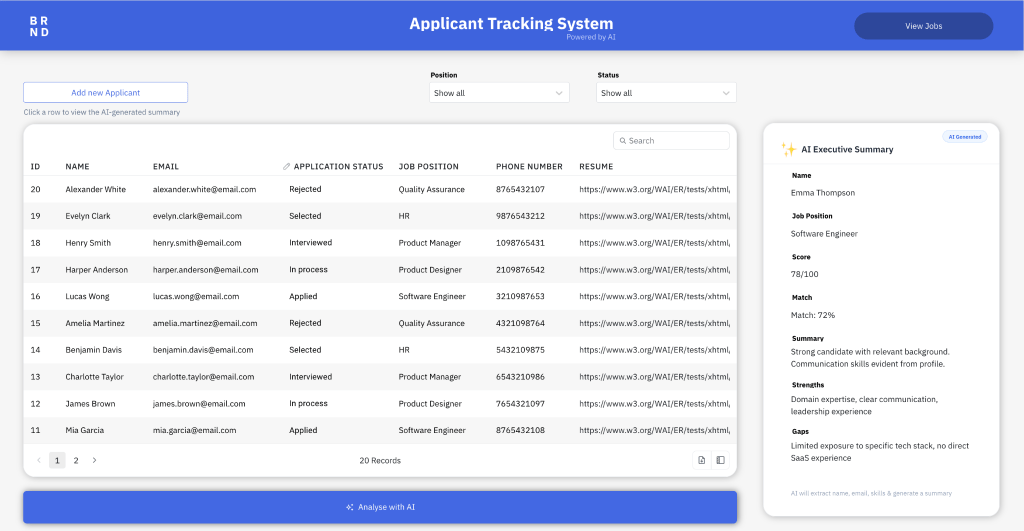Select Charlotte Taylor name cell
The image size is (1024, 531).
94,377
